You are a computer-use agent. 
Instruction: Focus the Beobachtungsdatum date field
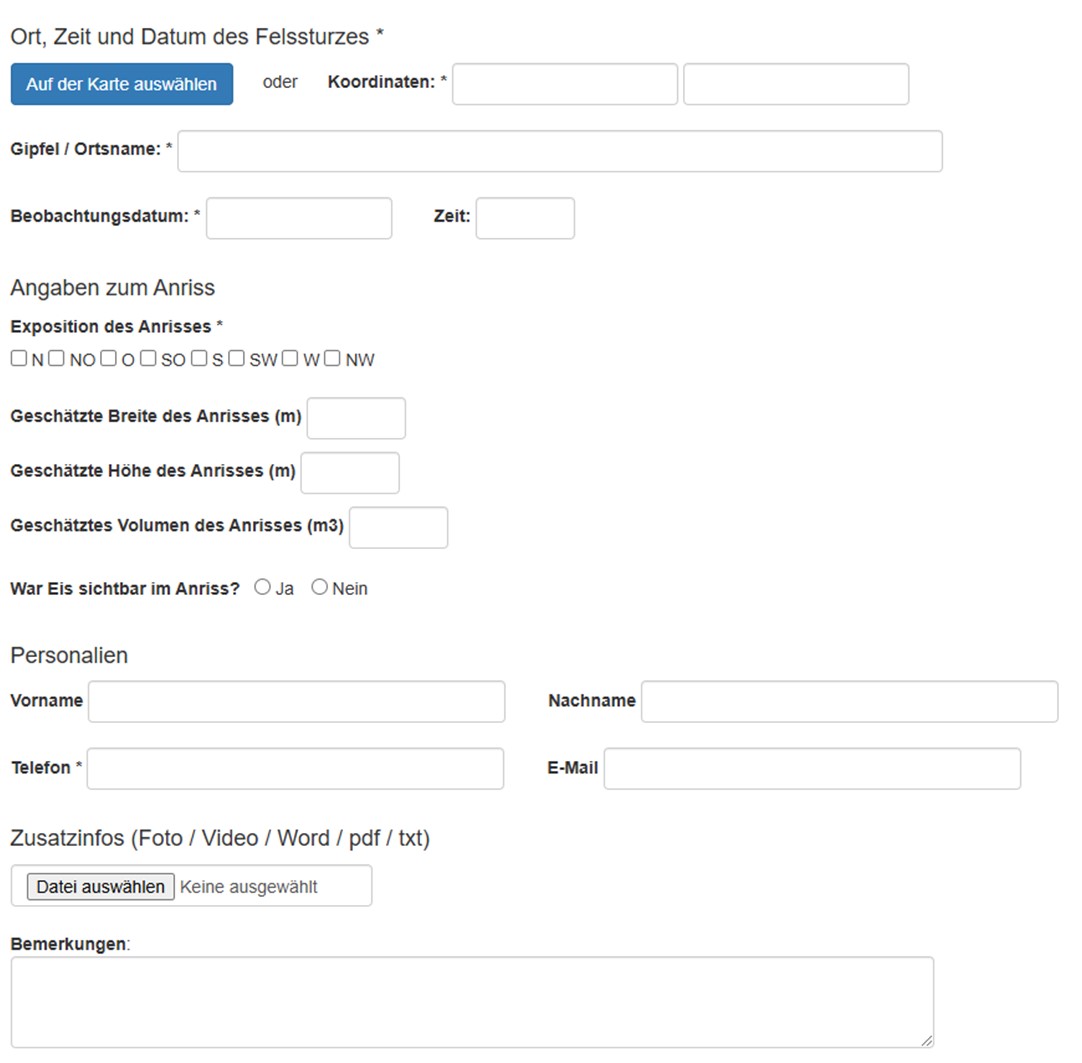[299, 218]
